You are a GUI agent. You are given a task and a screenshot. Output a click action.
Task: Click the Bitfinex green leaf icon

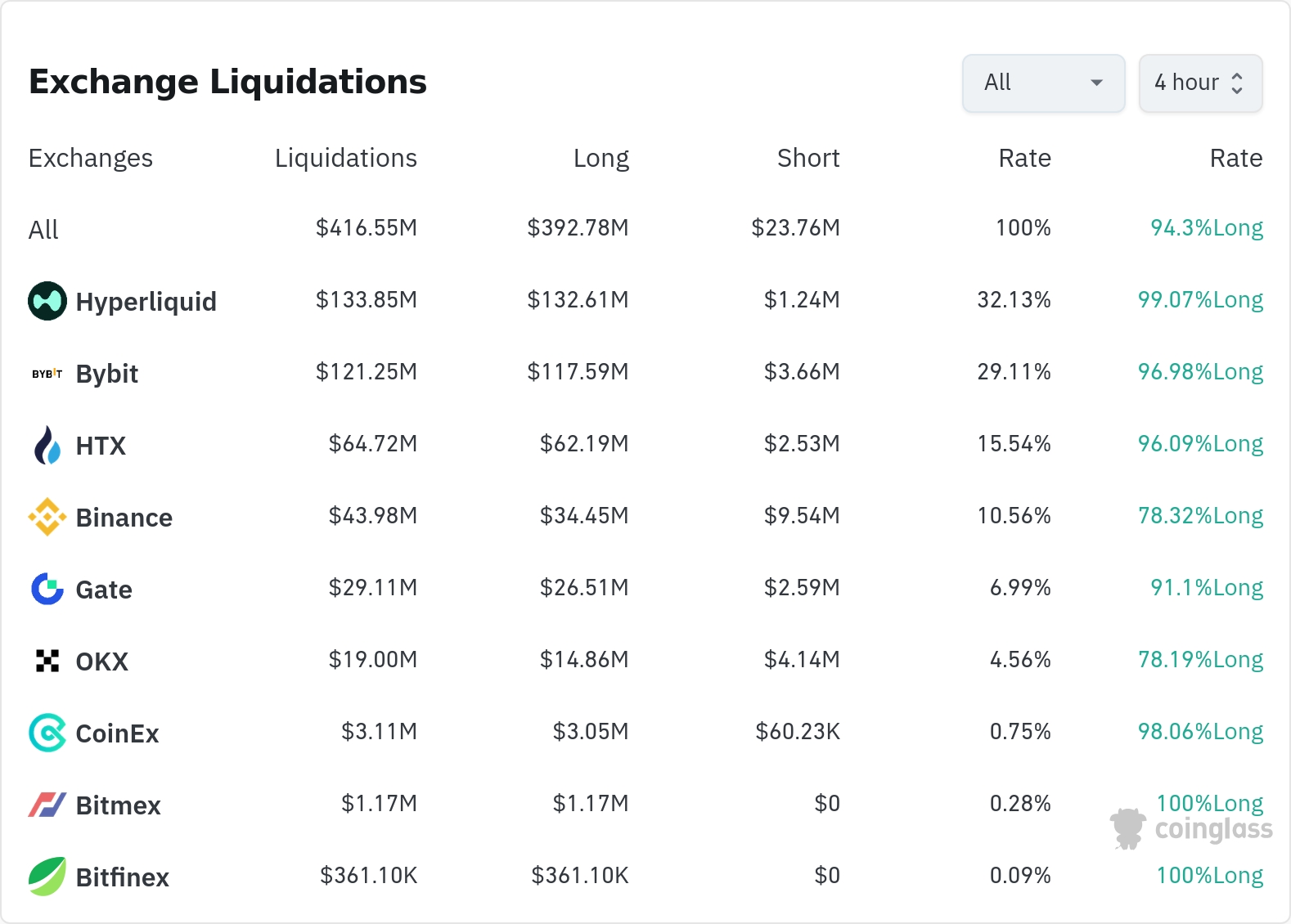pyautogui.click(x=47, y=877)
